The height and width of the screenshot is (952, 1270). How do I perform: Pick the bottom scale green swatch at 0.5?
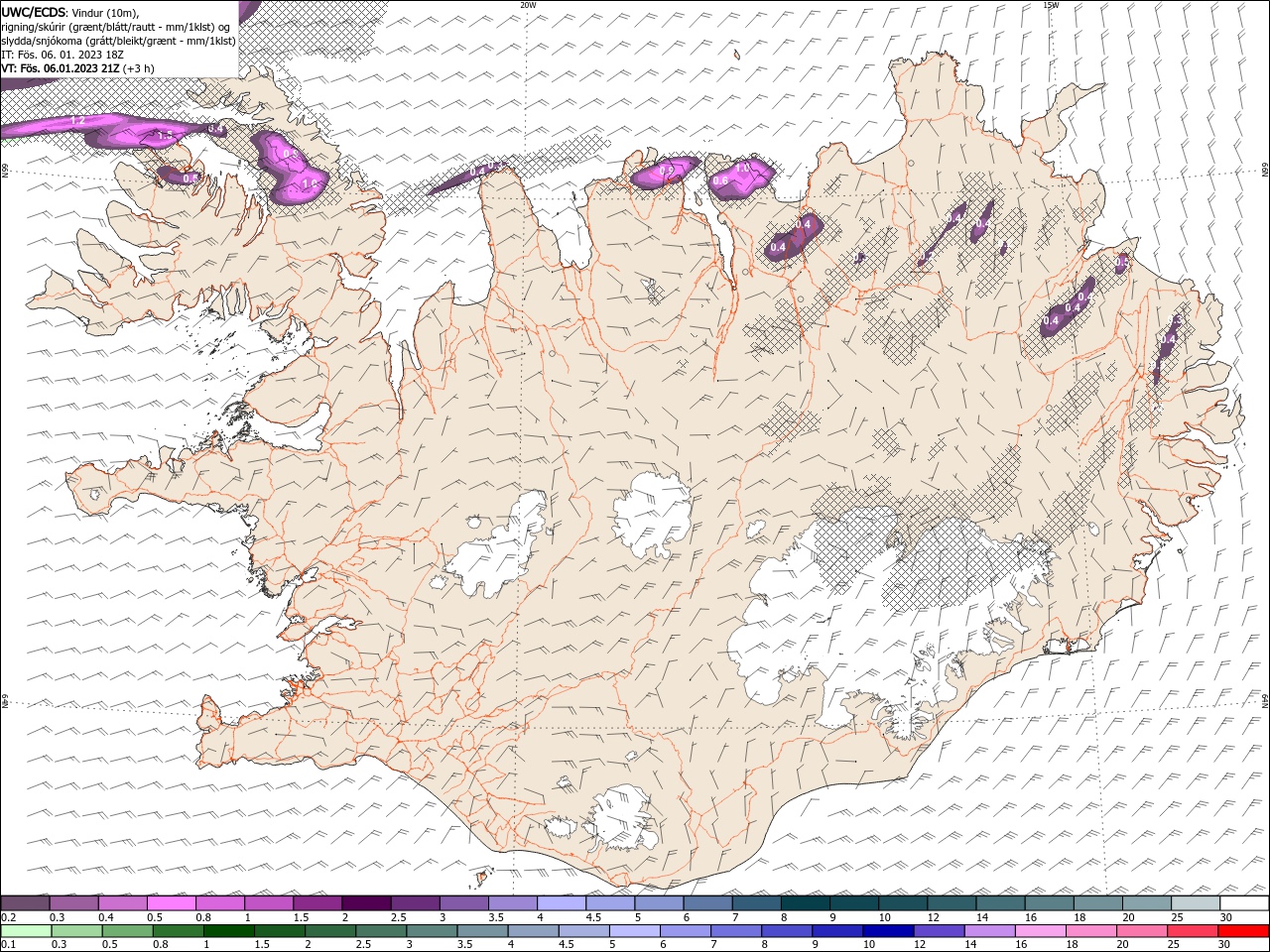pyautogui.click(x=127, y=931)
